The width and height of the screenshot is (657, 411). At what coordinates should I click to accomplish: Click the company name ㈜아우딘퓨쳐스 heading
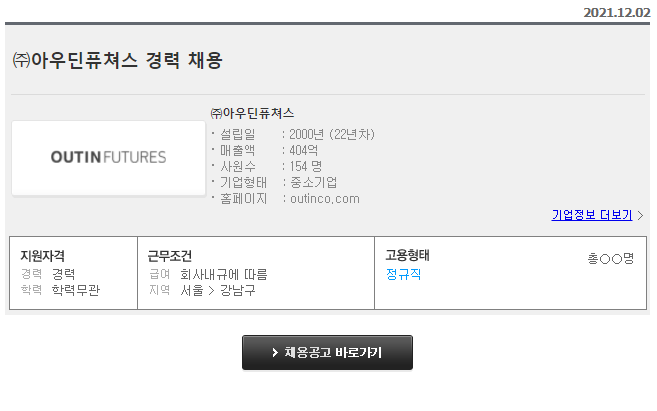click(252, 113)
